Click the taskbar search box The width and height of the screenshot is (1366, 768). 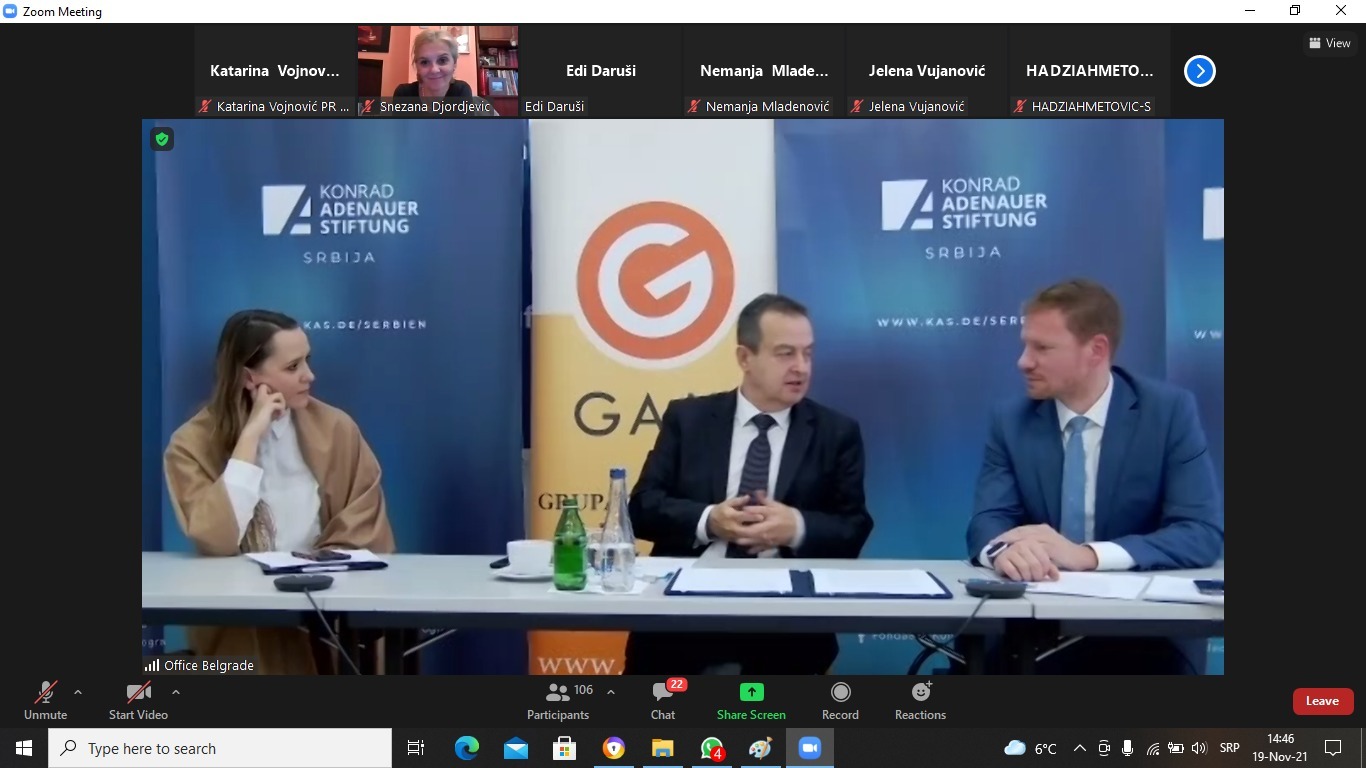(220, 748)
